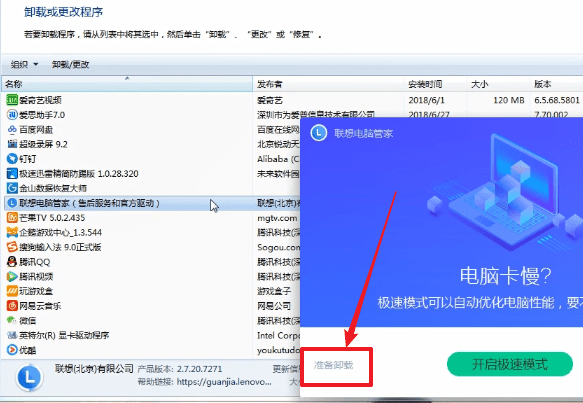Click the 游戏盒子 publisher cell
Screen dimensions: 583x403
pos(274,291)
